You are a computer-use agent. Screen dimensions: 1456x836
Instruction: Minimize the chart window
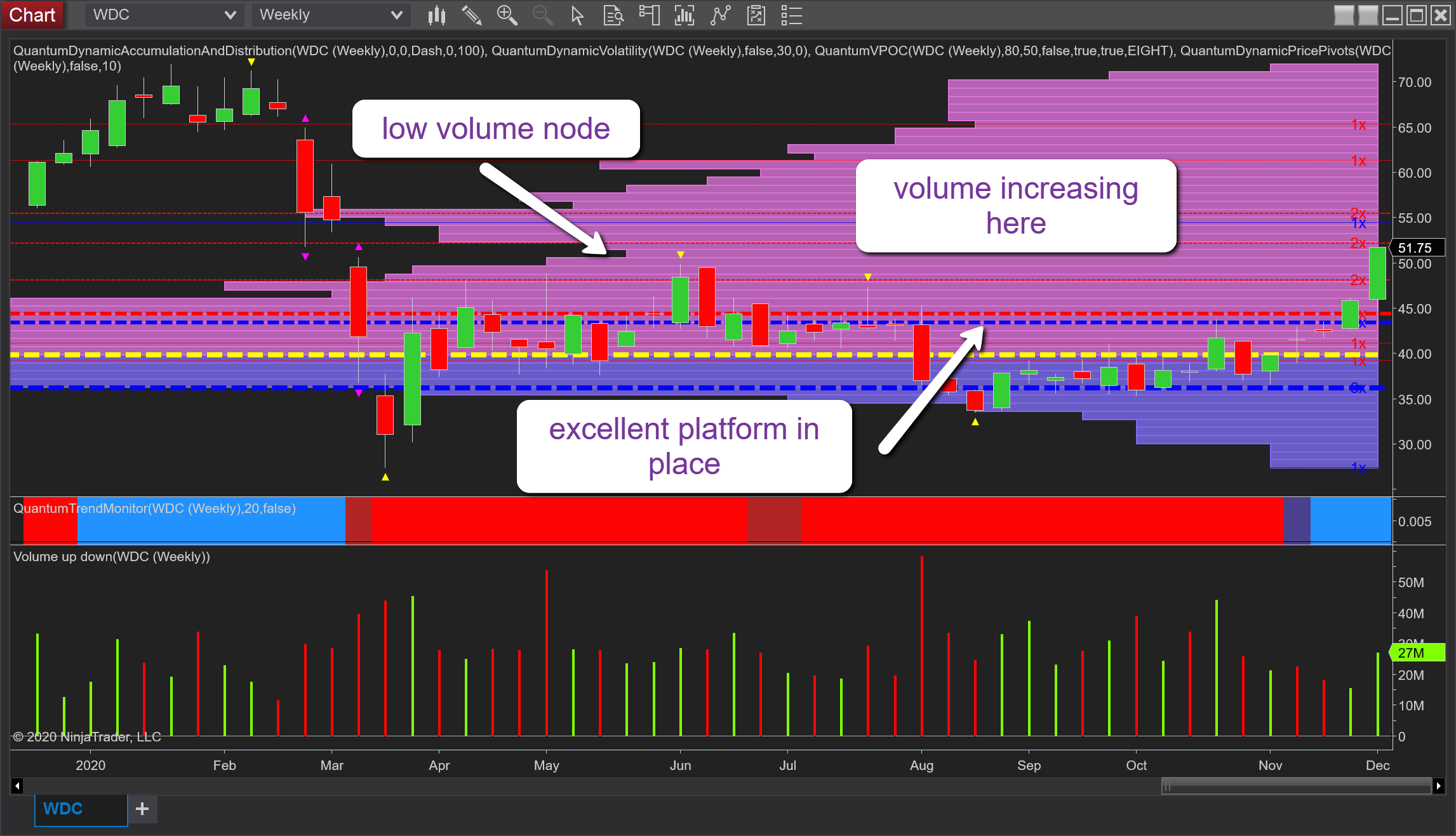pyautogui.click(x=1392, y=15)
